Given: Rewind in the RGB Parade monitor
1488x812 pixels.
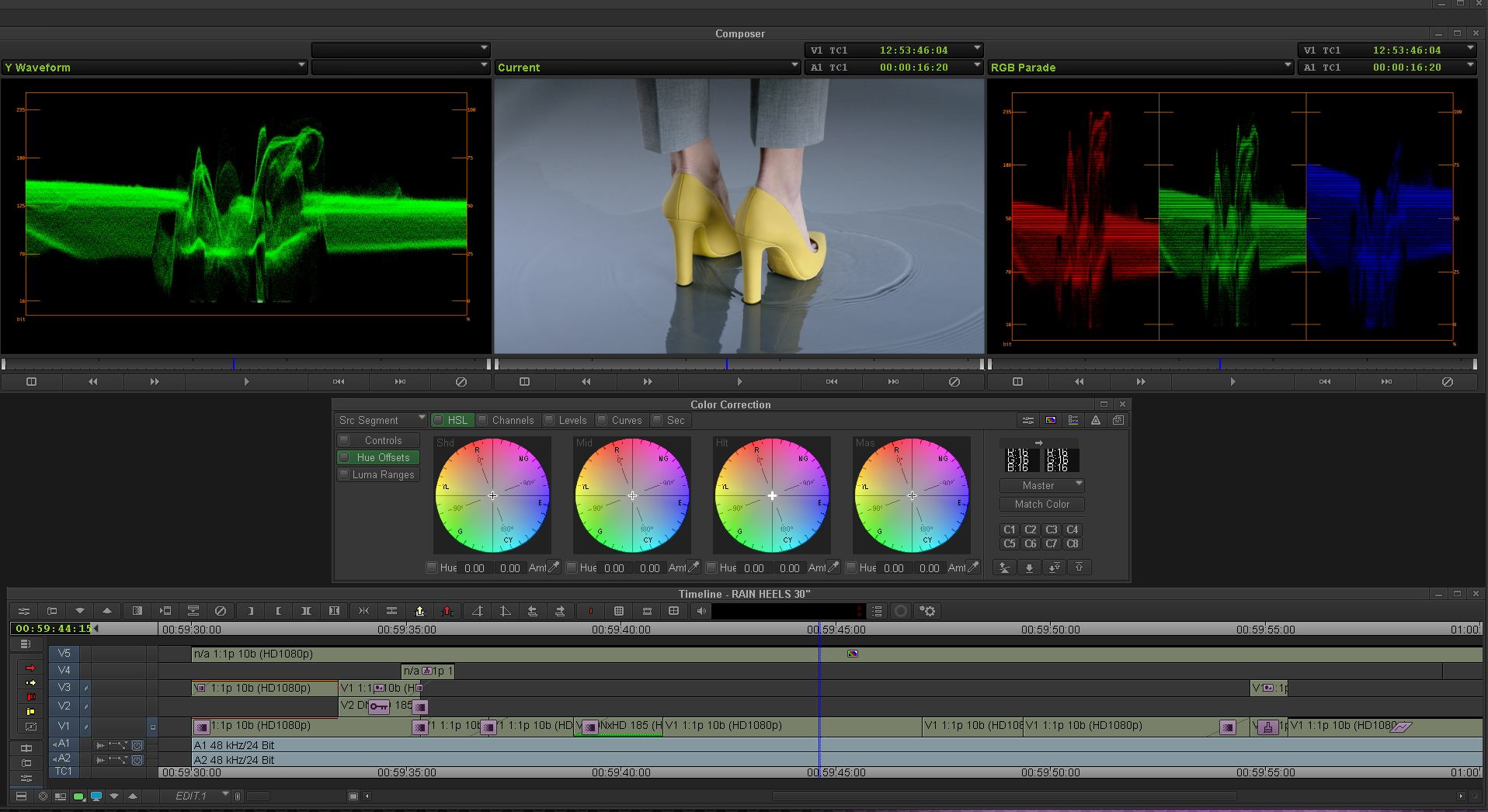Looking at the screenshot, I should (x=1079, y=382).
